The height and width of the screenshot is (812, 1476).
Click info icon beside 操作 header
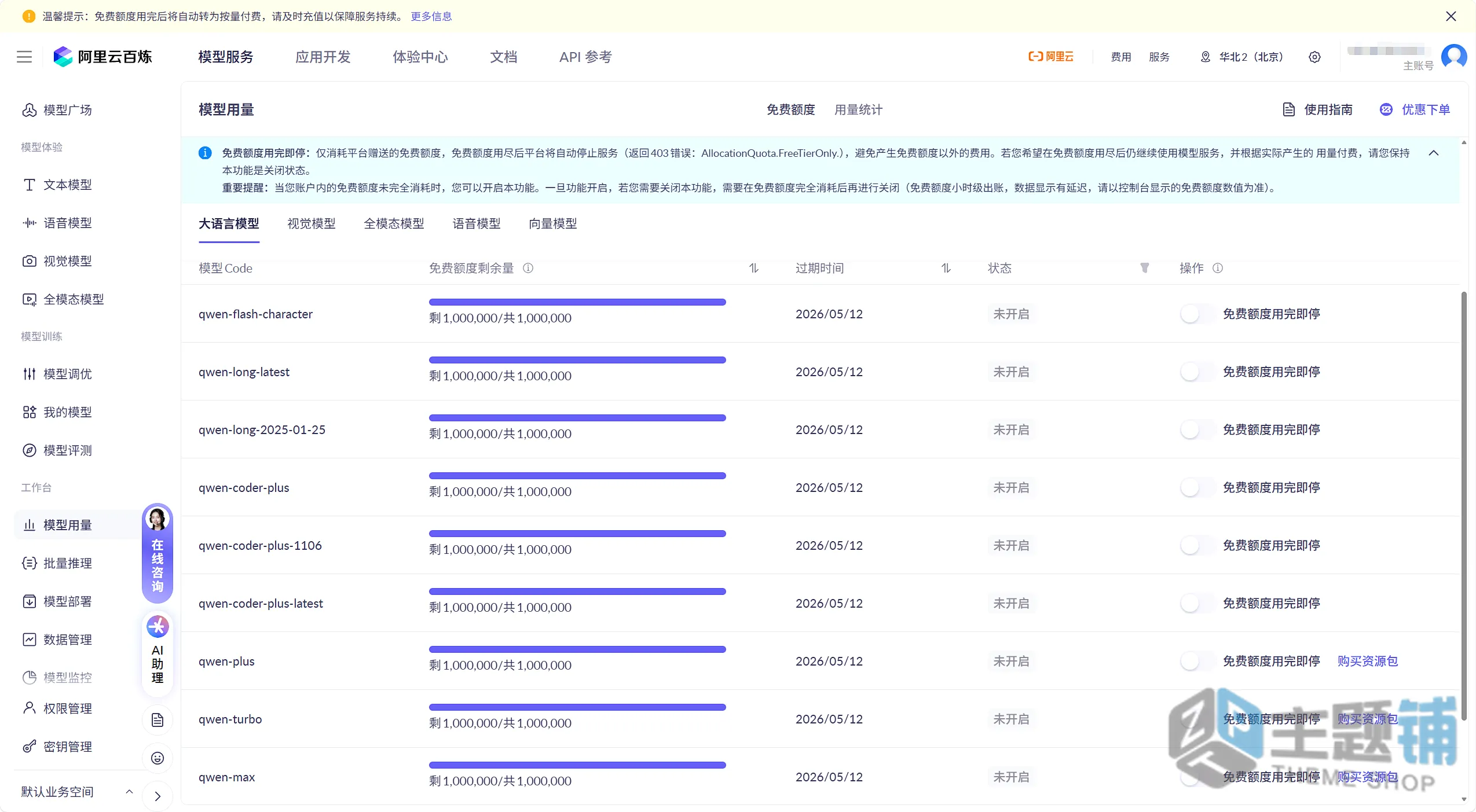click(x=1218, y=268)
